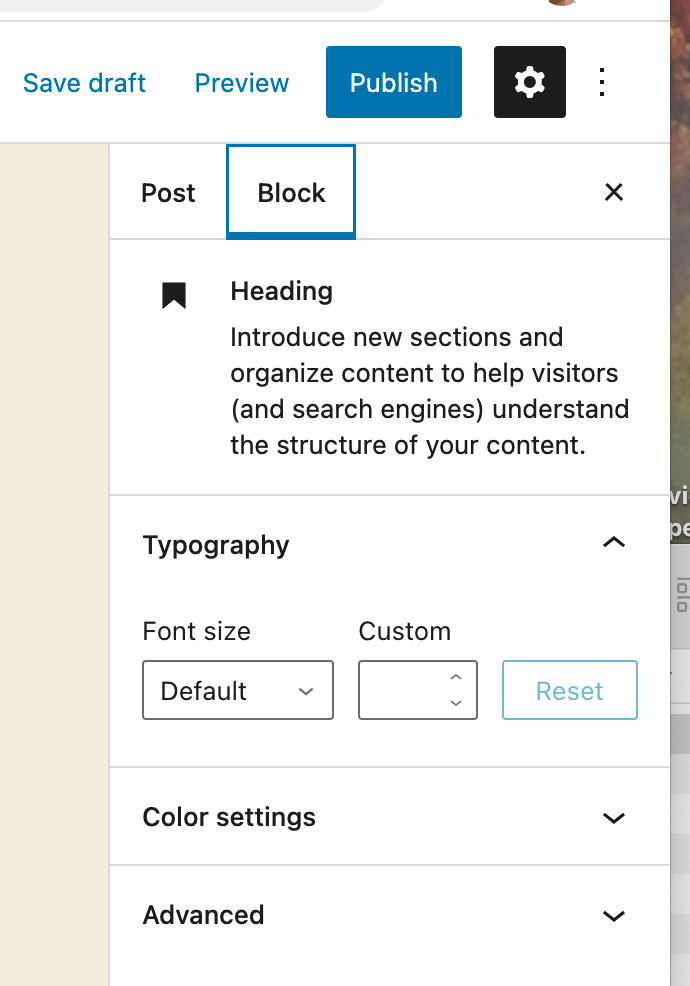This screenshot has height=986, width=690.
Task: Click the Publish button
Action: (x=393, y=82)
